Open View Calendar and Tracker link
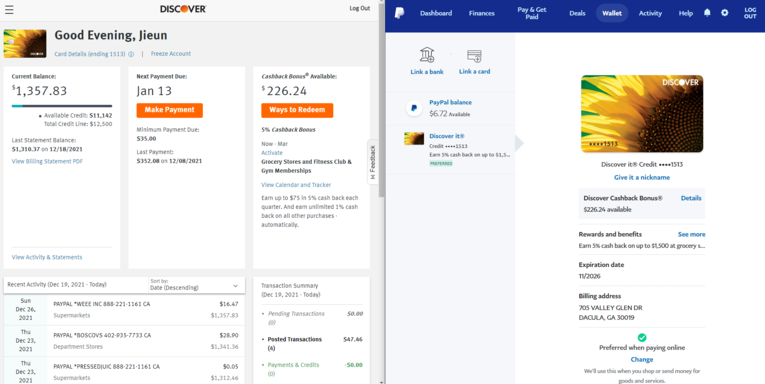Viewport: 765px width, 384px height. [296, 185]
